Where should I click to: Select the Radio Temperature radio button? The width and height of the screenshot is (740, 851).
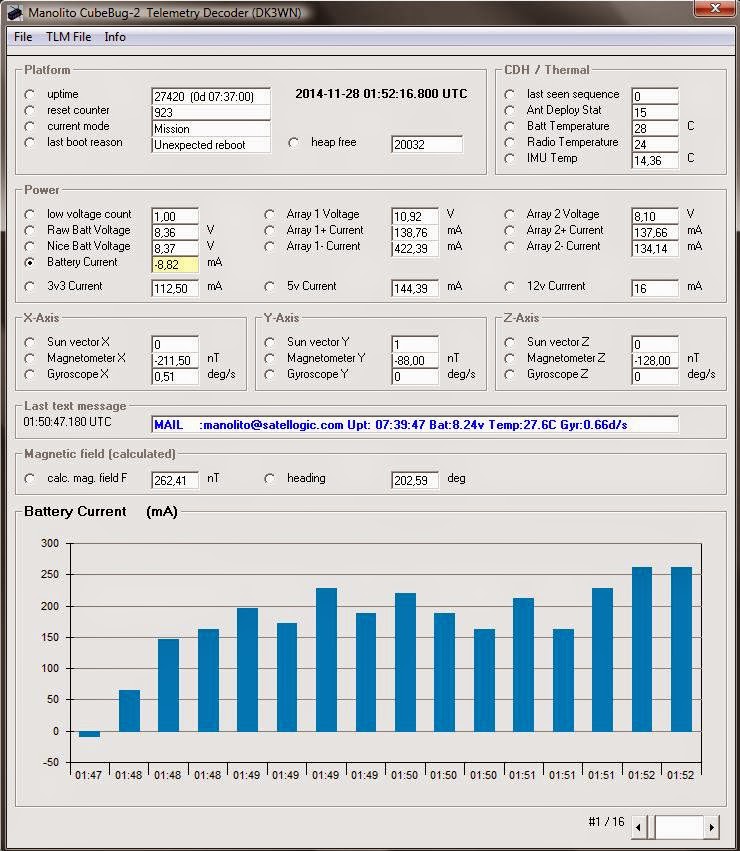pyautogui.click(x=509, y=142)
